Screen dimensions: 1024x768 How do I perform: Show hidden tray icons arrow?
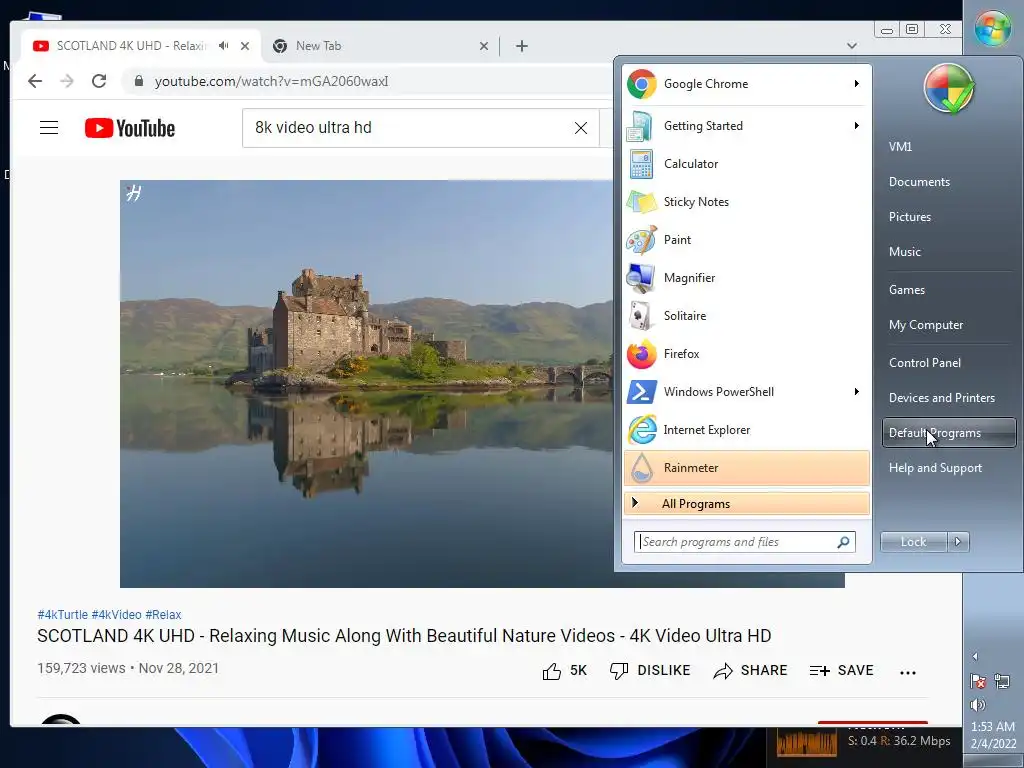point(975,656)
